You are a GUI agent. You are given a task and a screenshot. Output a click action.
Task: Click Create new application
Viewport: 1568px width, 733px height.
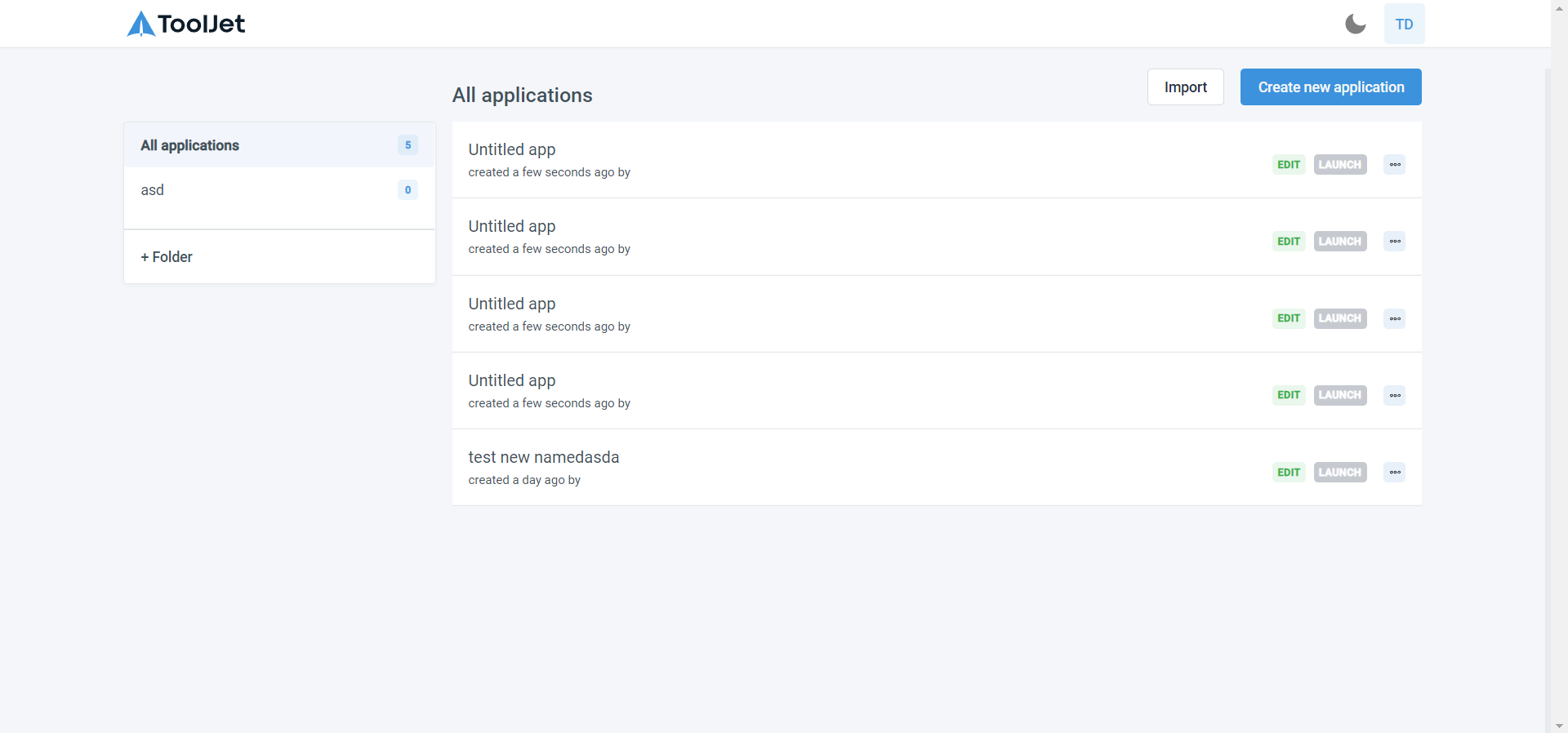(1330, 87)
